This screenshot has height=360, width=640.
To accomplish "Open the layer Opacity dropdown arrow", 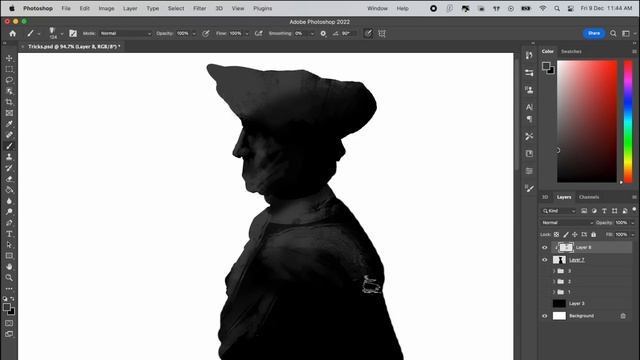I will pyautogui.click(x=633, y=223).
